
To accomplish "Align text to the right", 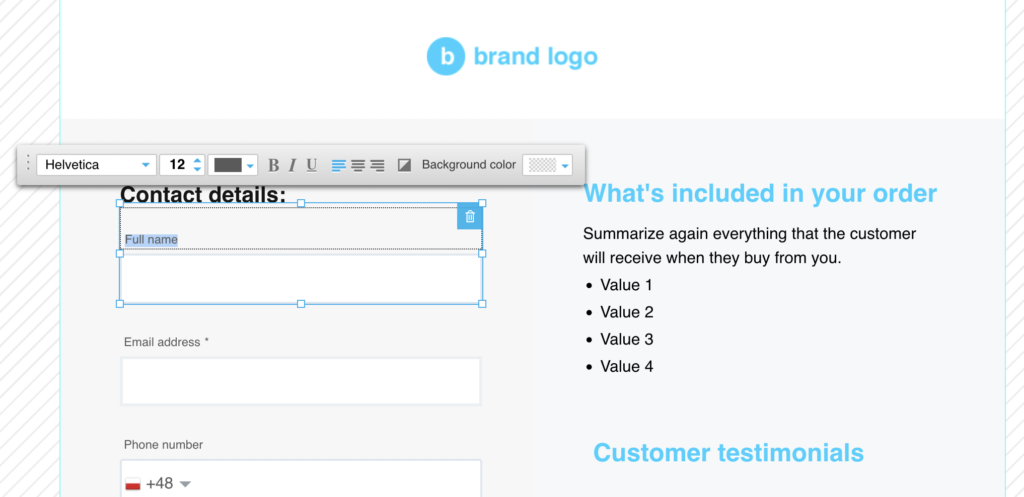I will pyautogui.click(x=377, y=165).
